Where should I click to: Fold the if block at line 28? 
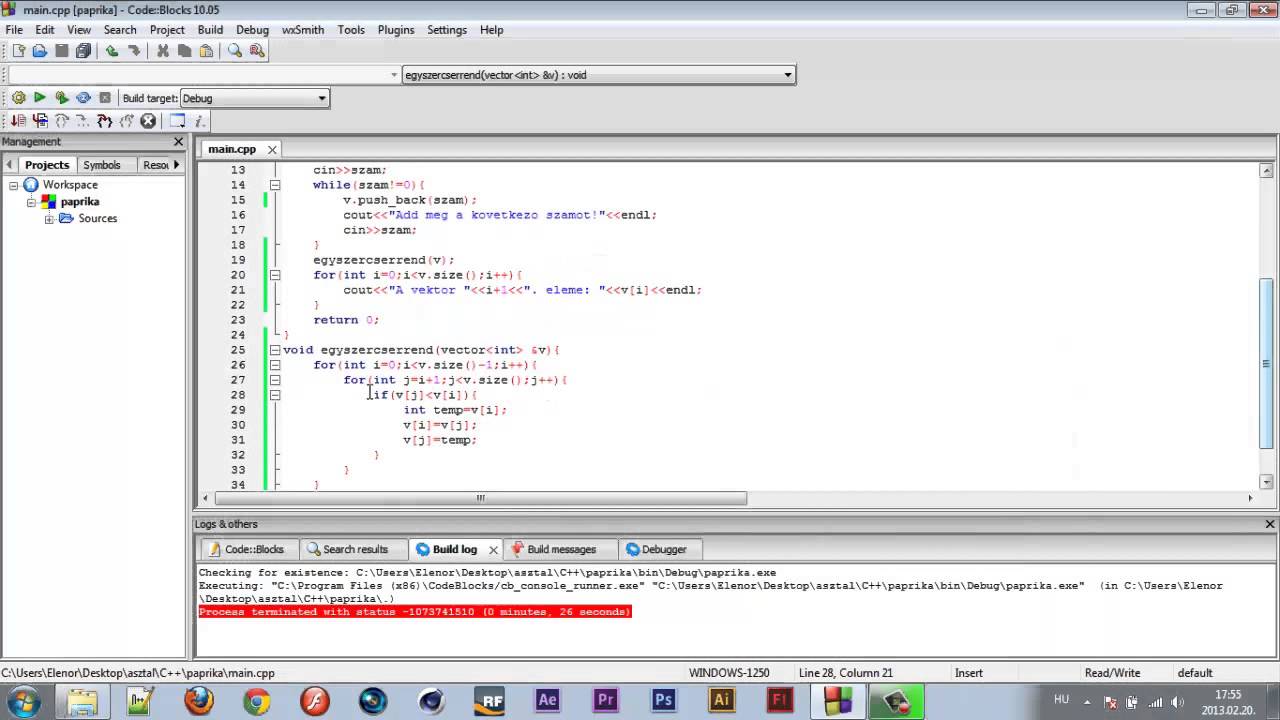[x=275, y=395]
